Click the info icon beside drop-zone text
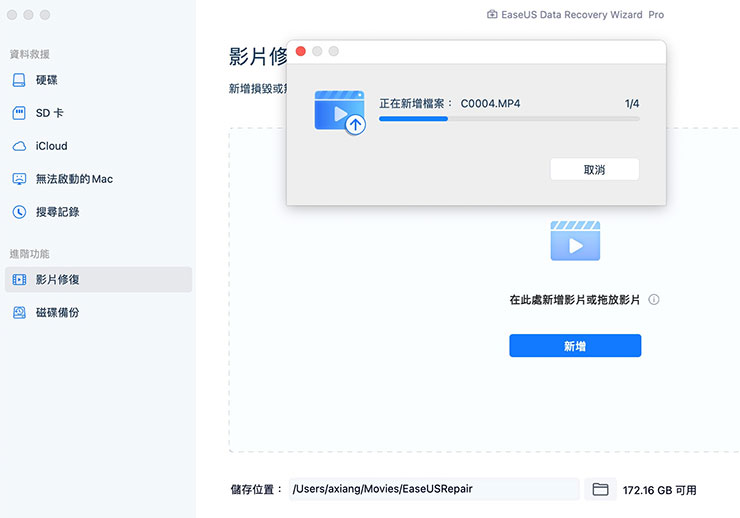740x518 pixels. coord(654,300)
